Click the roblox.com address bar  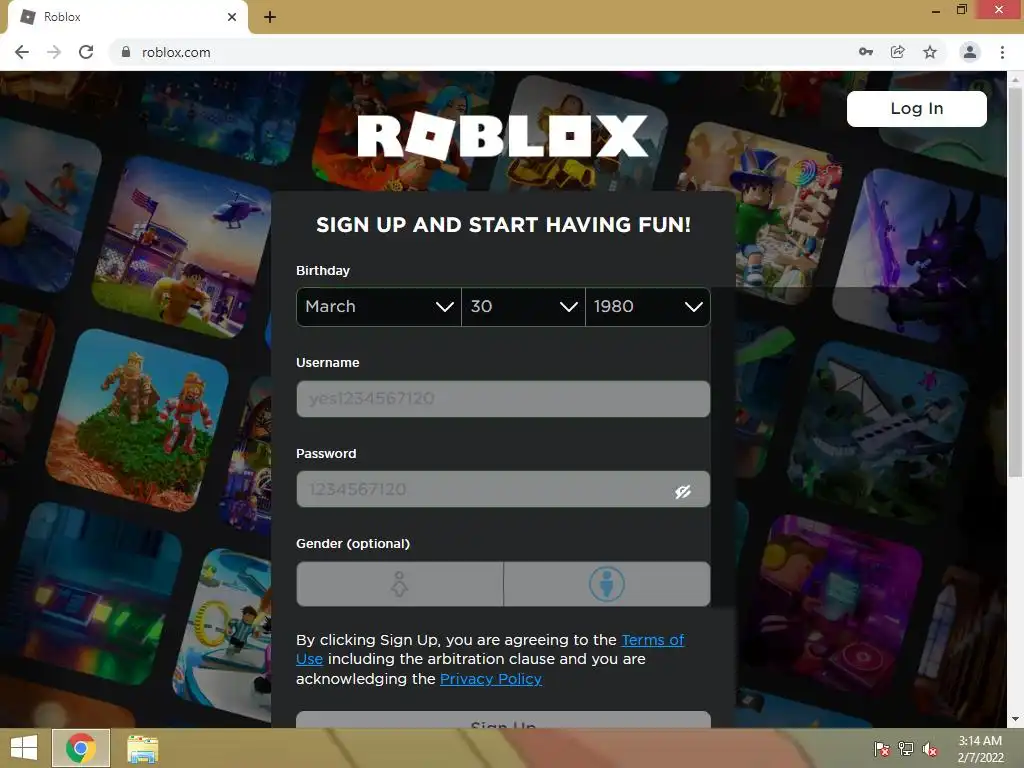[x=483, y=52]
